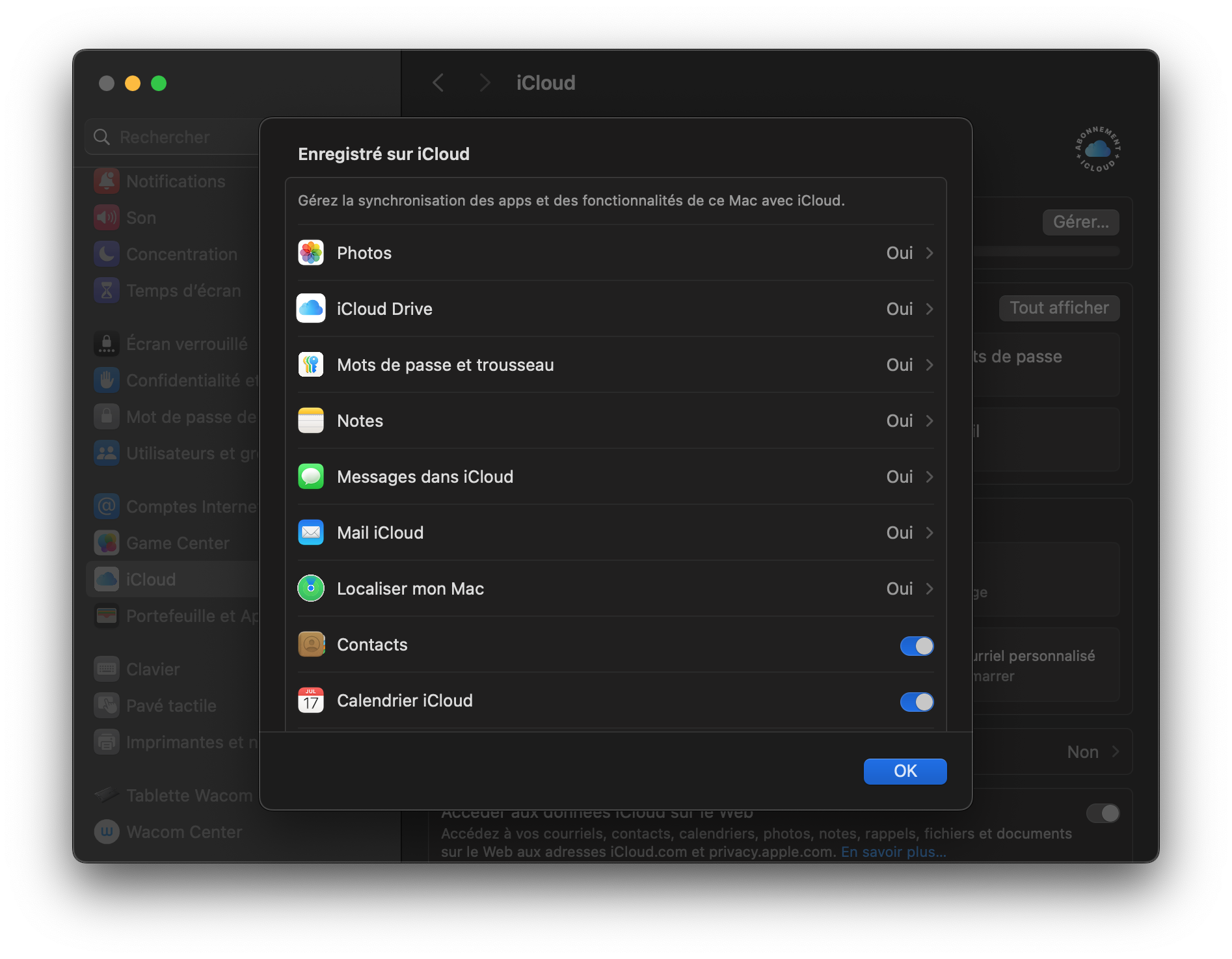Select Concentration in the sidebar

tap(172, 254)
